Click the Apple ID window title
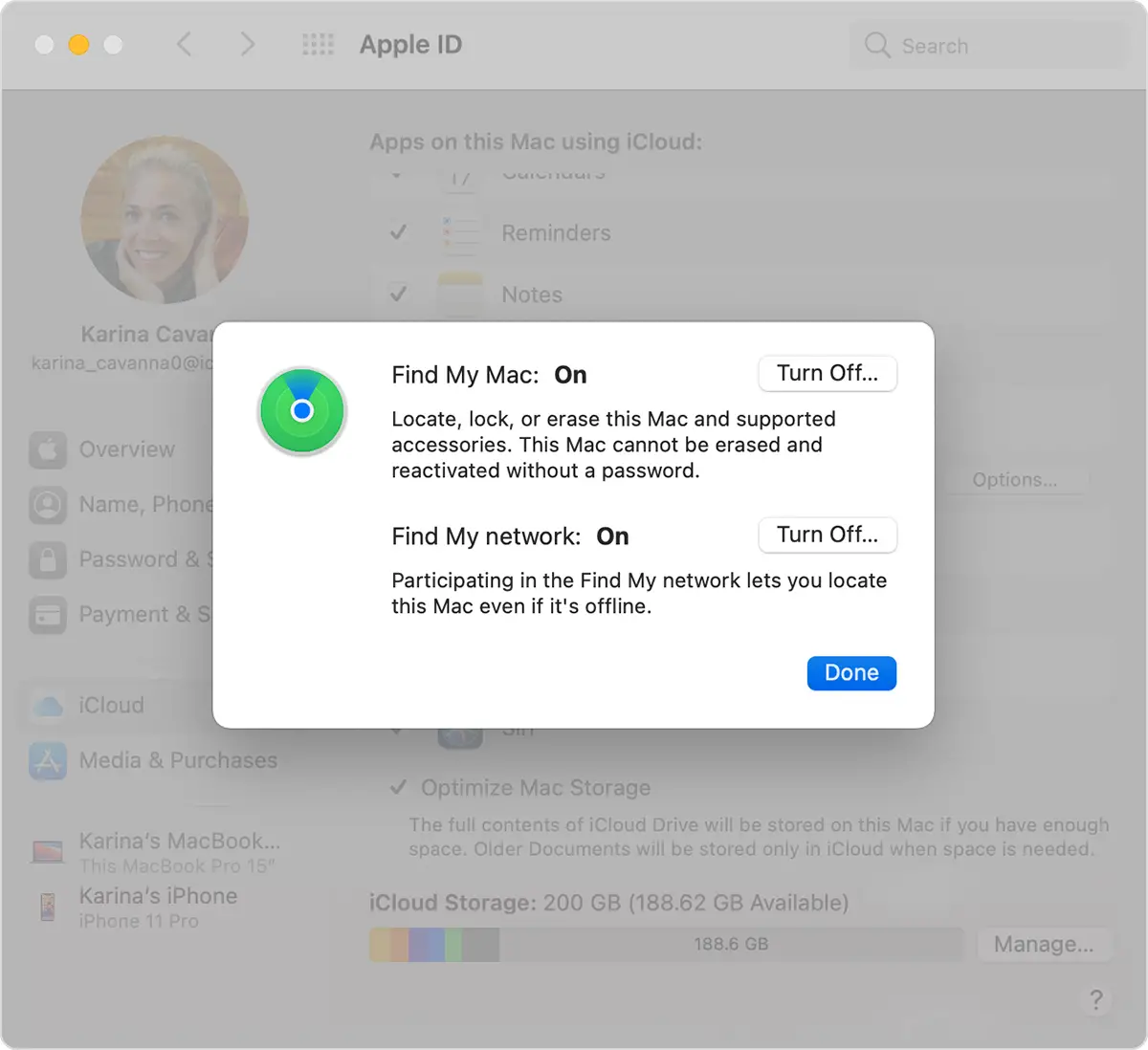 click(x=410, y=45)
